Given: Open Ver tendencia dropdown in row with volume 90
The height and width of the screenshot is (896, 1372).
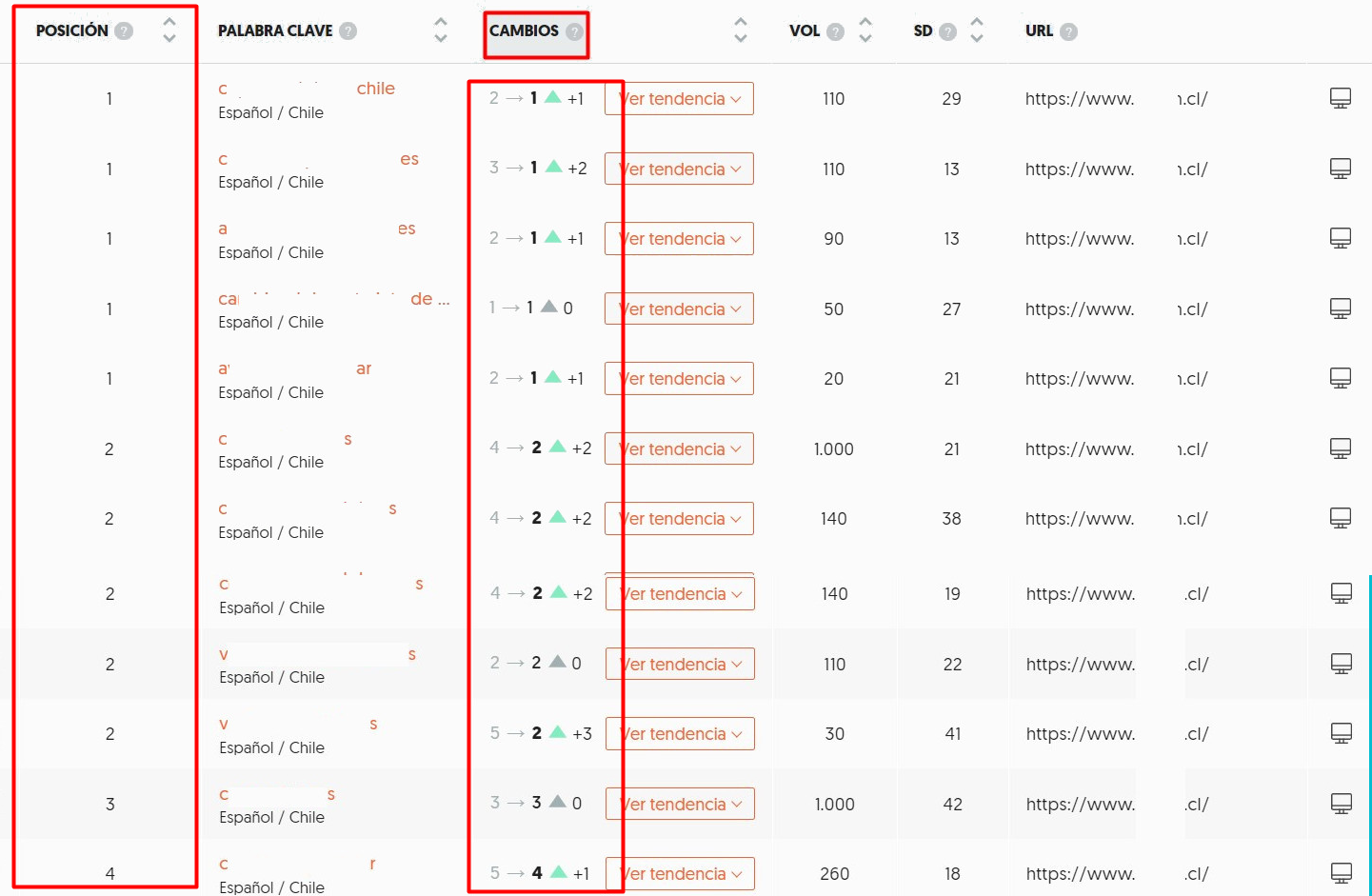Looking at the screenshot, I should 679,238.
